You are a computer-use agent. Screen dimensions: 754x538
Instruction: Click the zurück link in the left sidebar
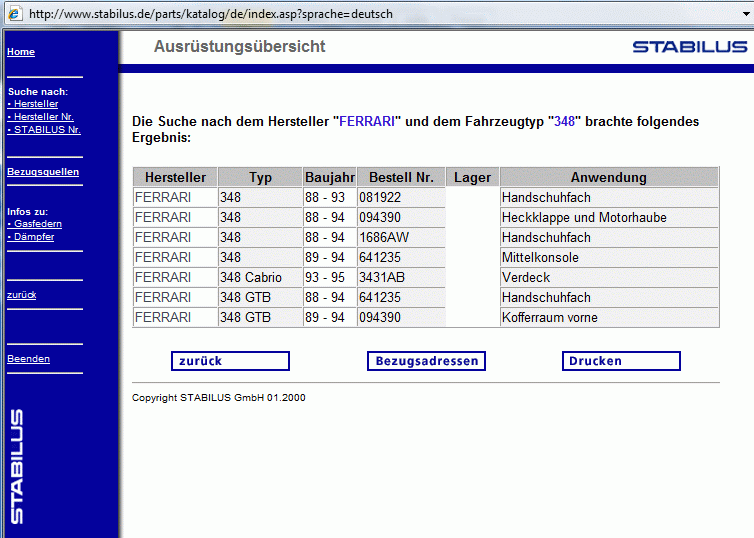click(x=22, y=295)
